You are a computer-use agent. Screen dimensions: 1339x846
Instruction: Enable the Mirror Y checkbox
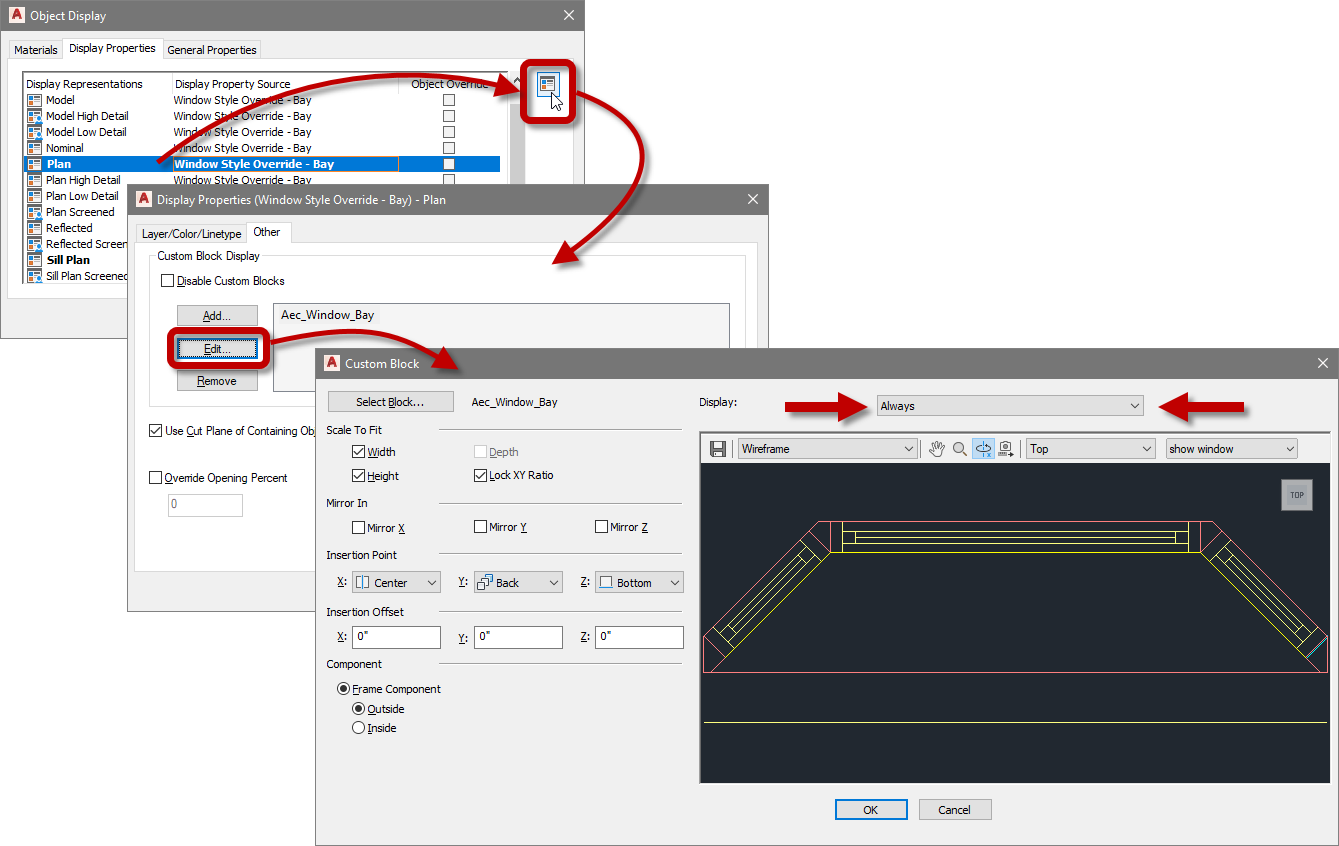[480, 527]
